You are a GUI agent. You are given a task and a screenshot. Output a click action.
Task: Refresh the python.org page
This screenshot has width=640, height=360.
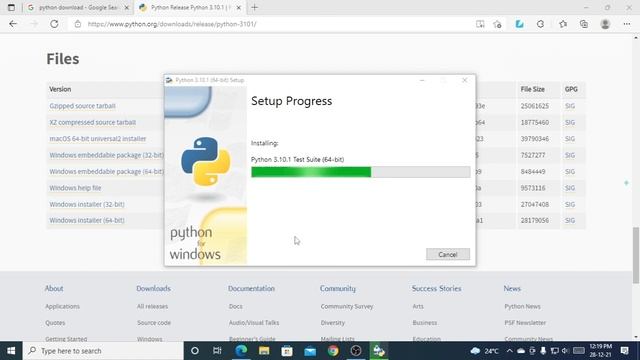[x=54, y=24]
